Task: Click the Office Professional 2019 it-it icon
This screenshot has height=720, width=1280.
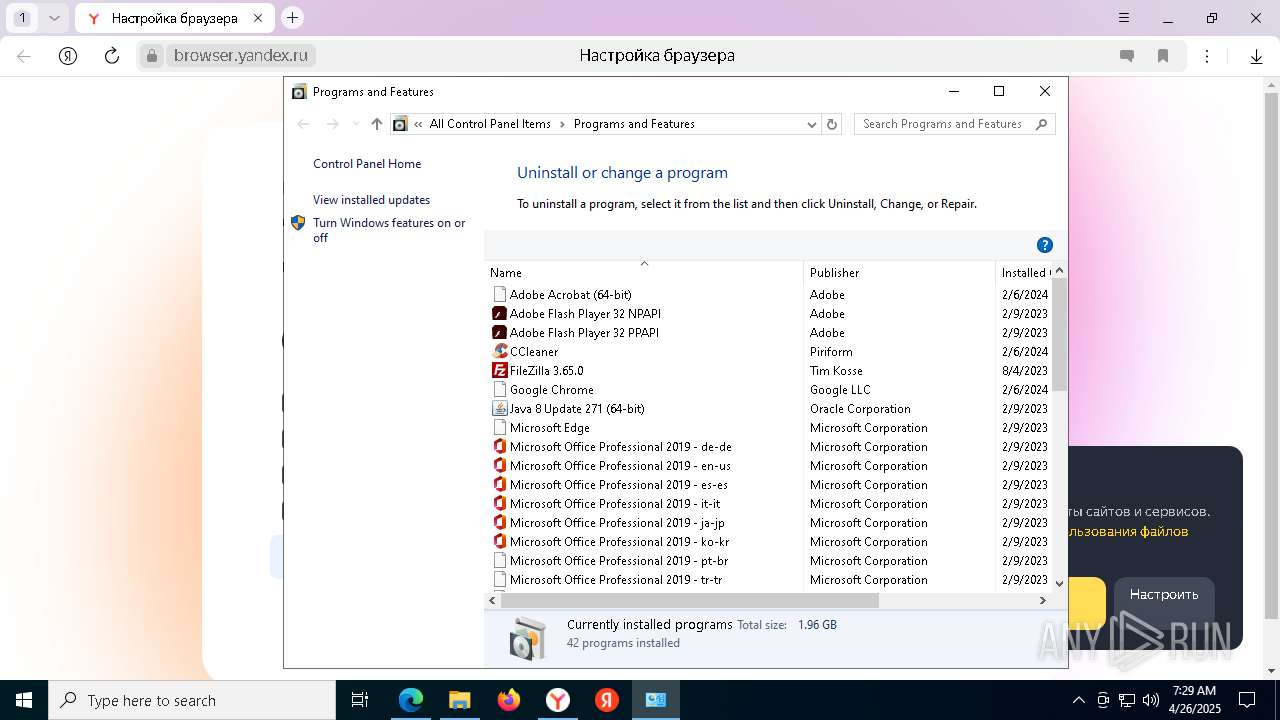Action: 500,504
